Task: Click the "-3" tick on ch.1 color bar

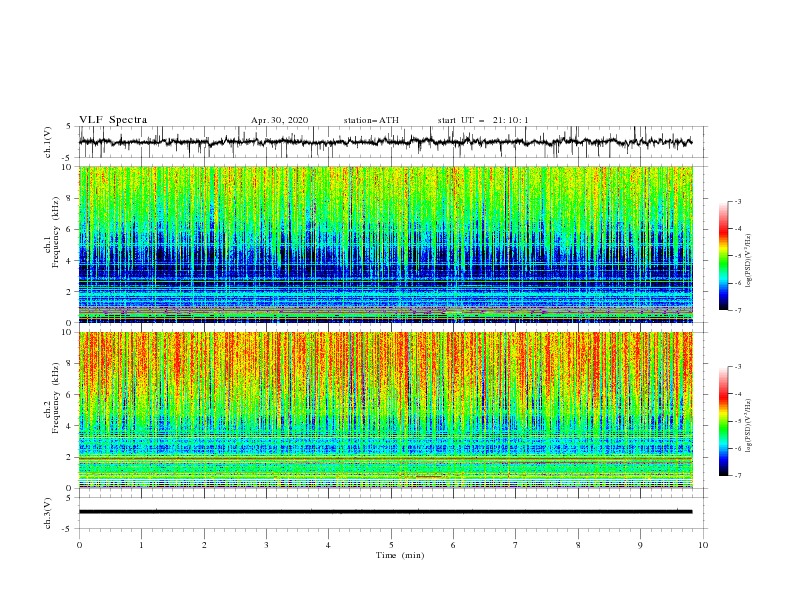Action: pyautogui.click(x=737, y=201)
